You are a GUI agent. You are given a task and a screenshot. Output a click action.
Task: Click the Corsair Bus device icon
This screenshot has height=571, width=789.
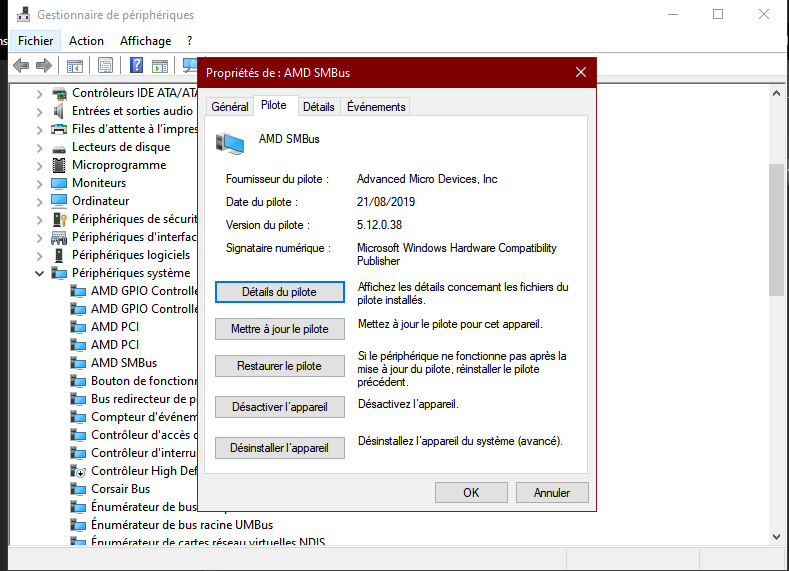[78, 489]
